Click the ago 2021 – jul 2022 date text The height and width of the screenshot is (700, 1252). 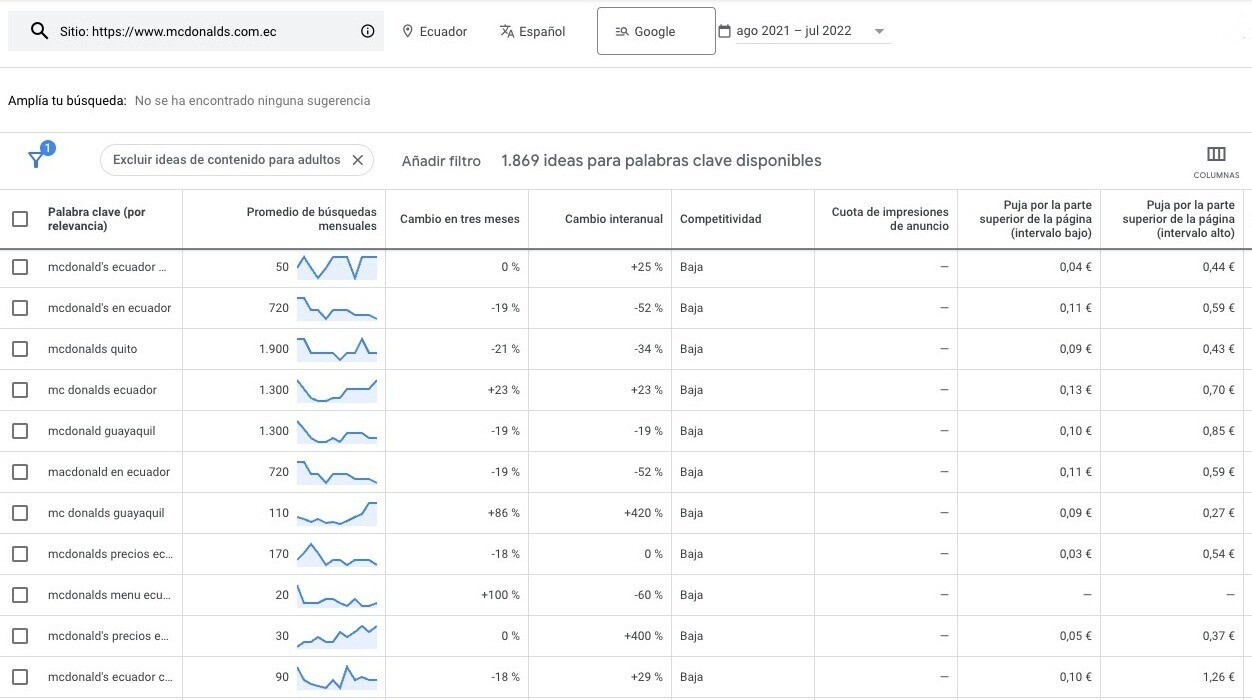(794, 31)
